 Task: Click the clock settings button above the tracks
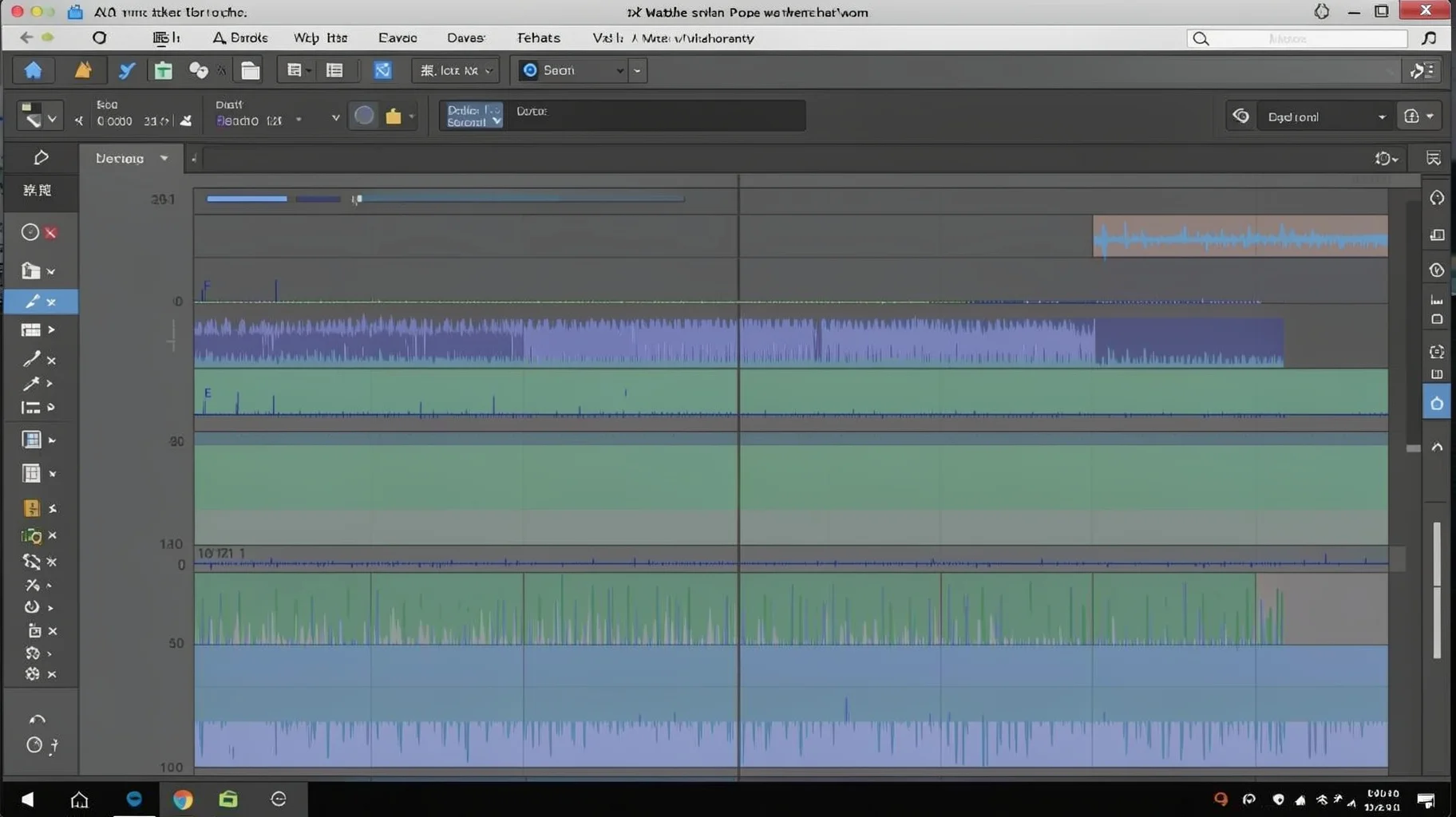[1387, 158]
